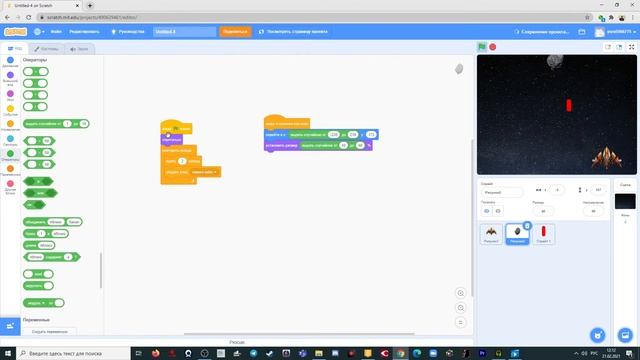Reload the browser page
640x360 pixels.
tap(29, 17)
